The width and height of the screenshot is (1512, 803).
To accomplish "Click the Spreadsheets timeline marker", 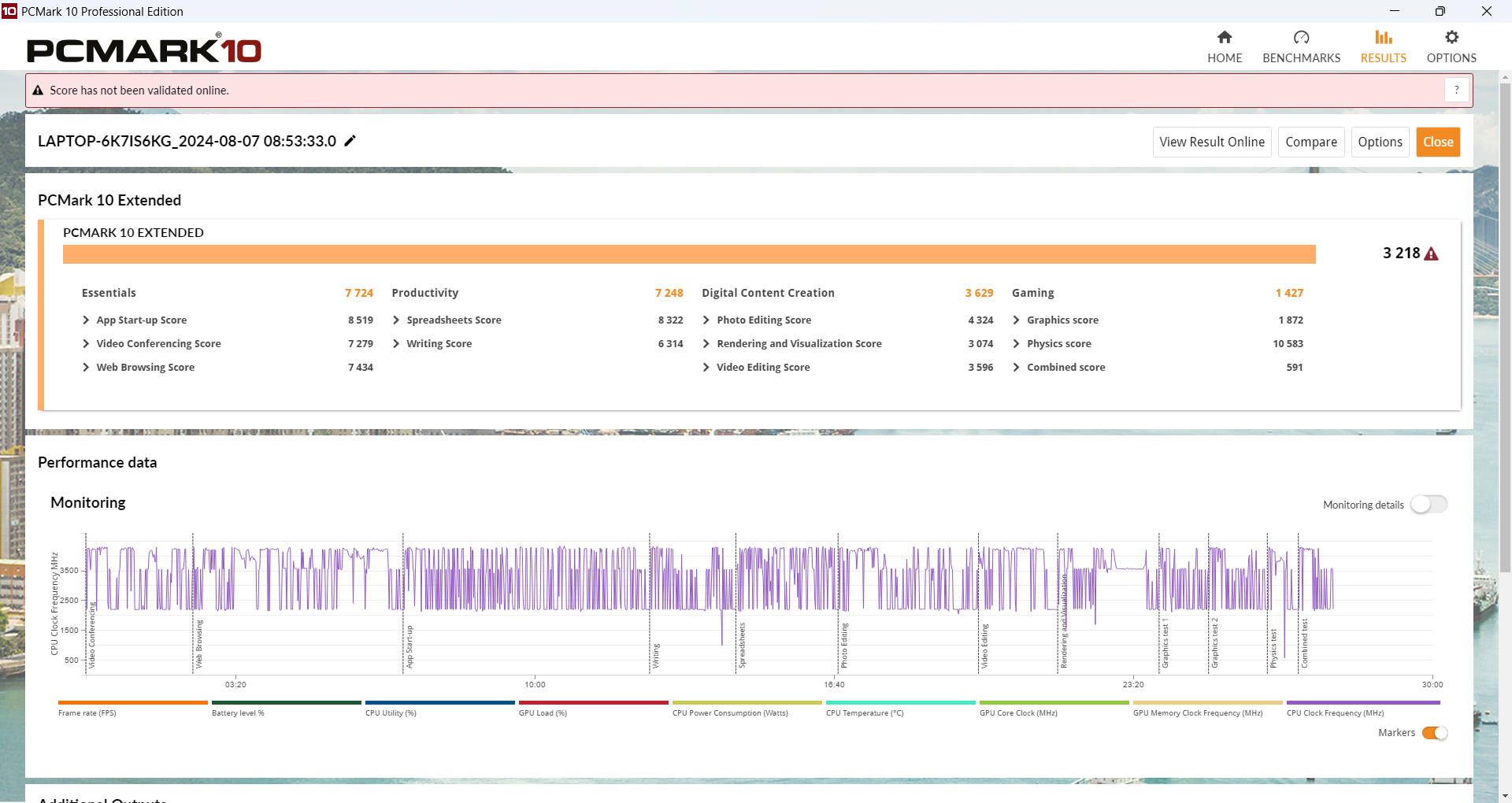I will tap(742, 645).
